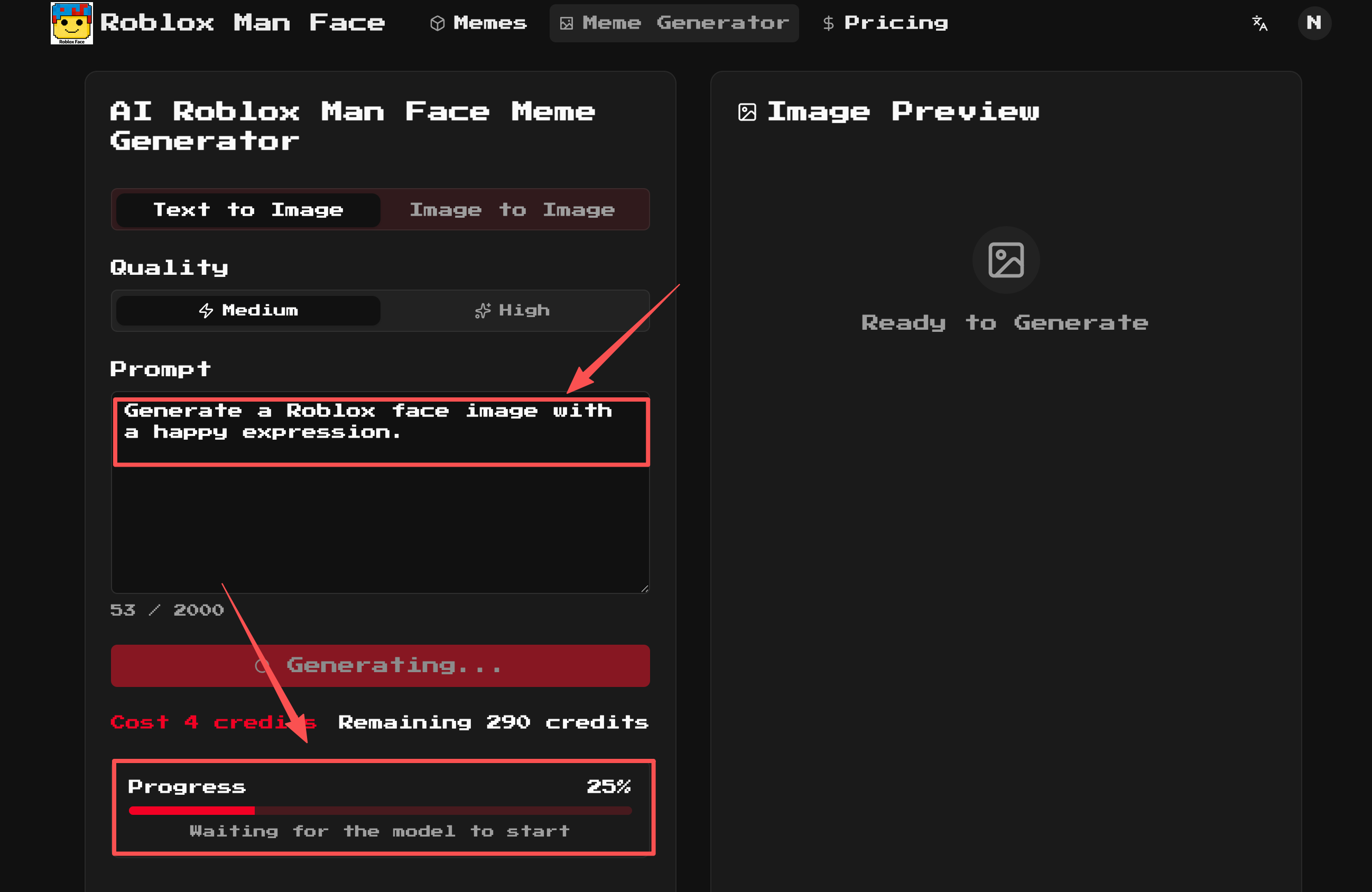Click the cube icon beside Memes
The height and width of the screenshot is (892, 1372).
(438, 23)
